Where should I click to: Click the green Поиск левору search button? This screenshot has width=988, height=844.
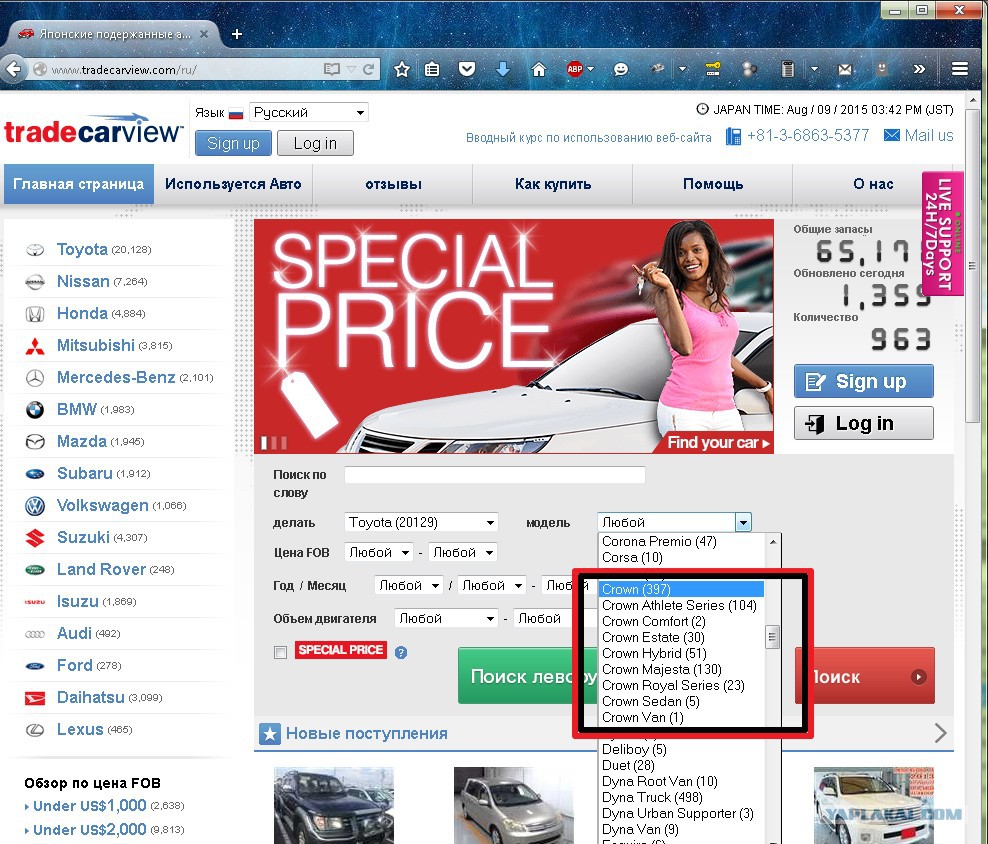click(x=528, y=676)
